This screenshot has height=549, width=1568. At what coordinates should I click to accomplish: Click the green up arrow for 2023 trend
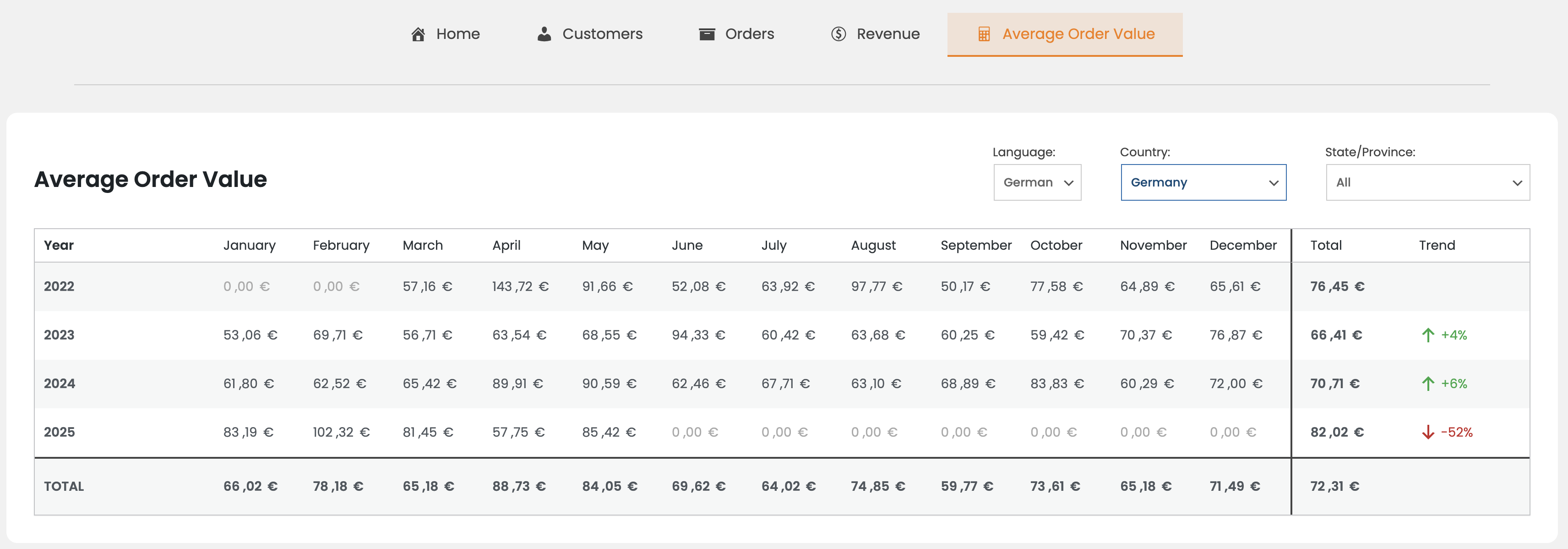(1427, 335)
